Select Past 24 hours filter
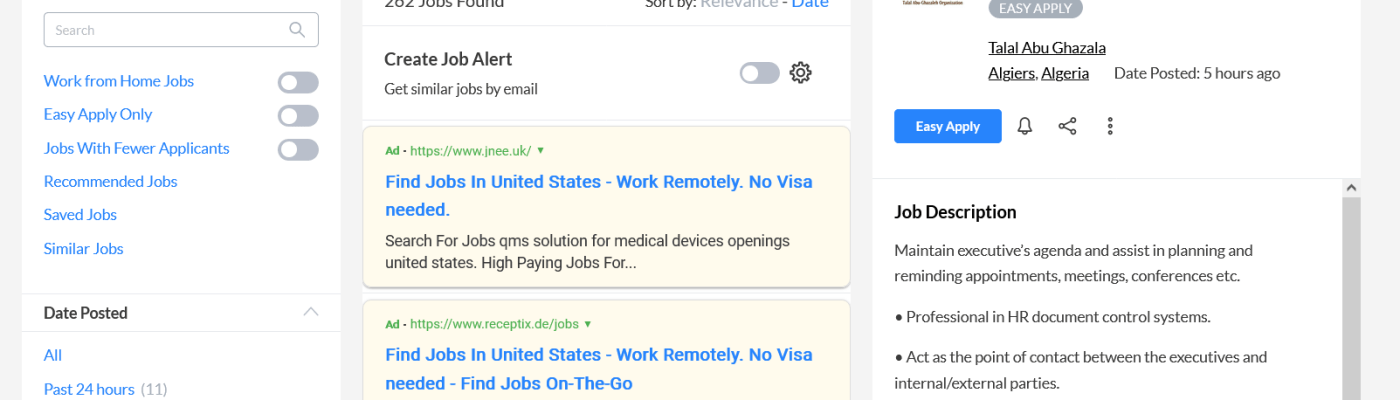 (x=89, y=389)
